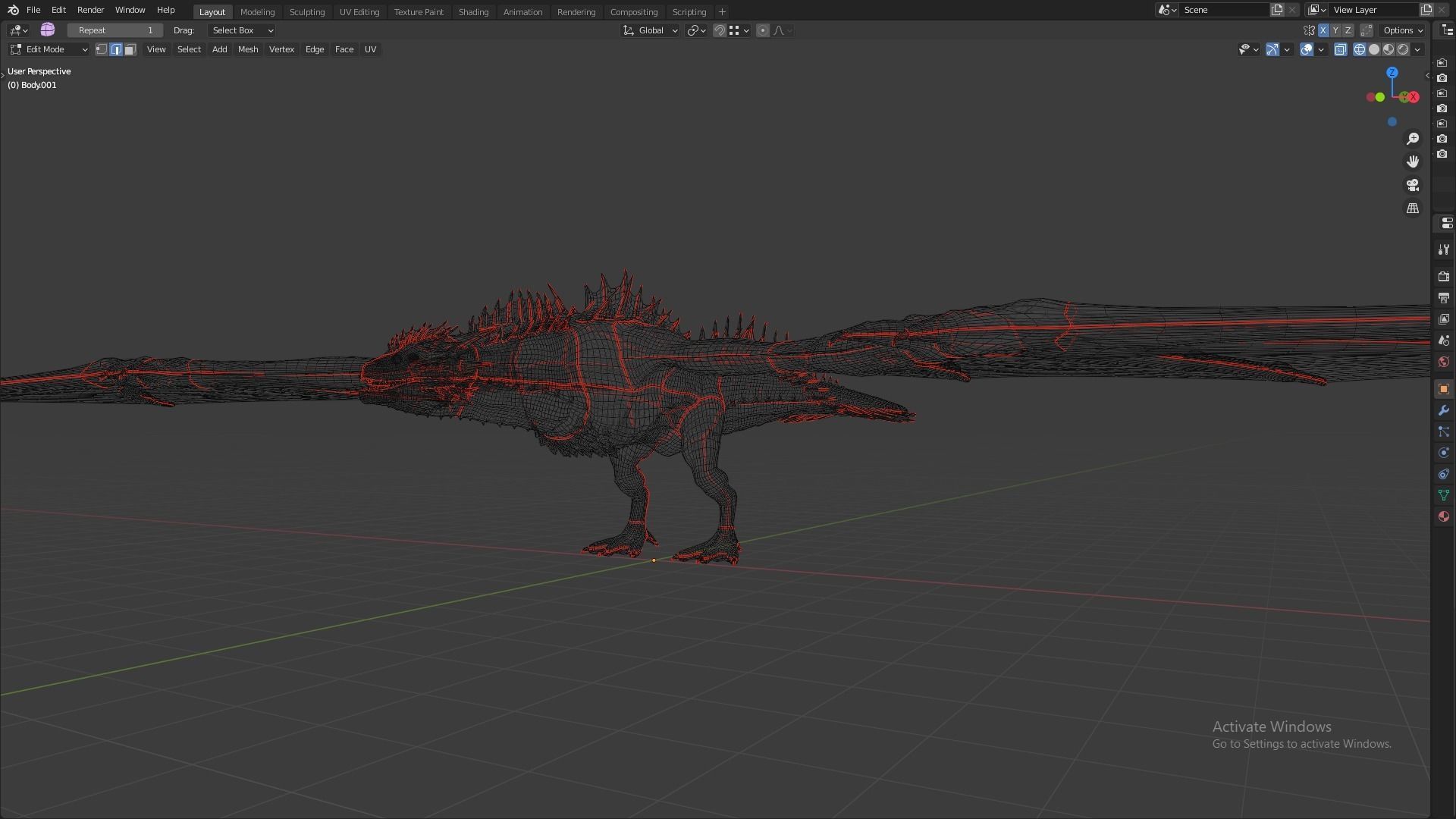Select wireframe viewport shading
This screenshot has width=1456, height=819.
click(x=1360, y=49)
